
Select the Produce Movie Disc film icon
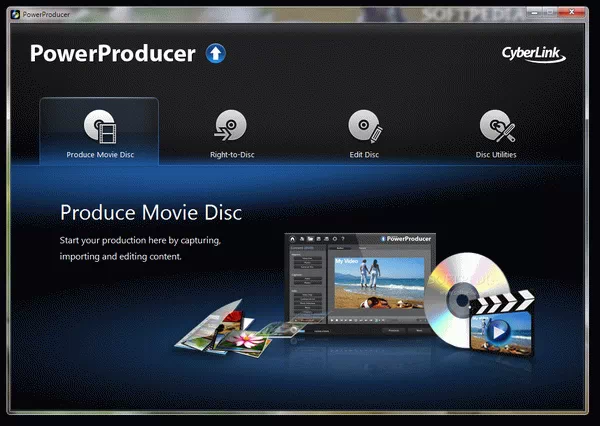click(x=99, y=127)
